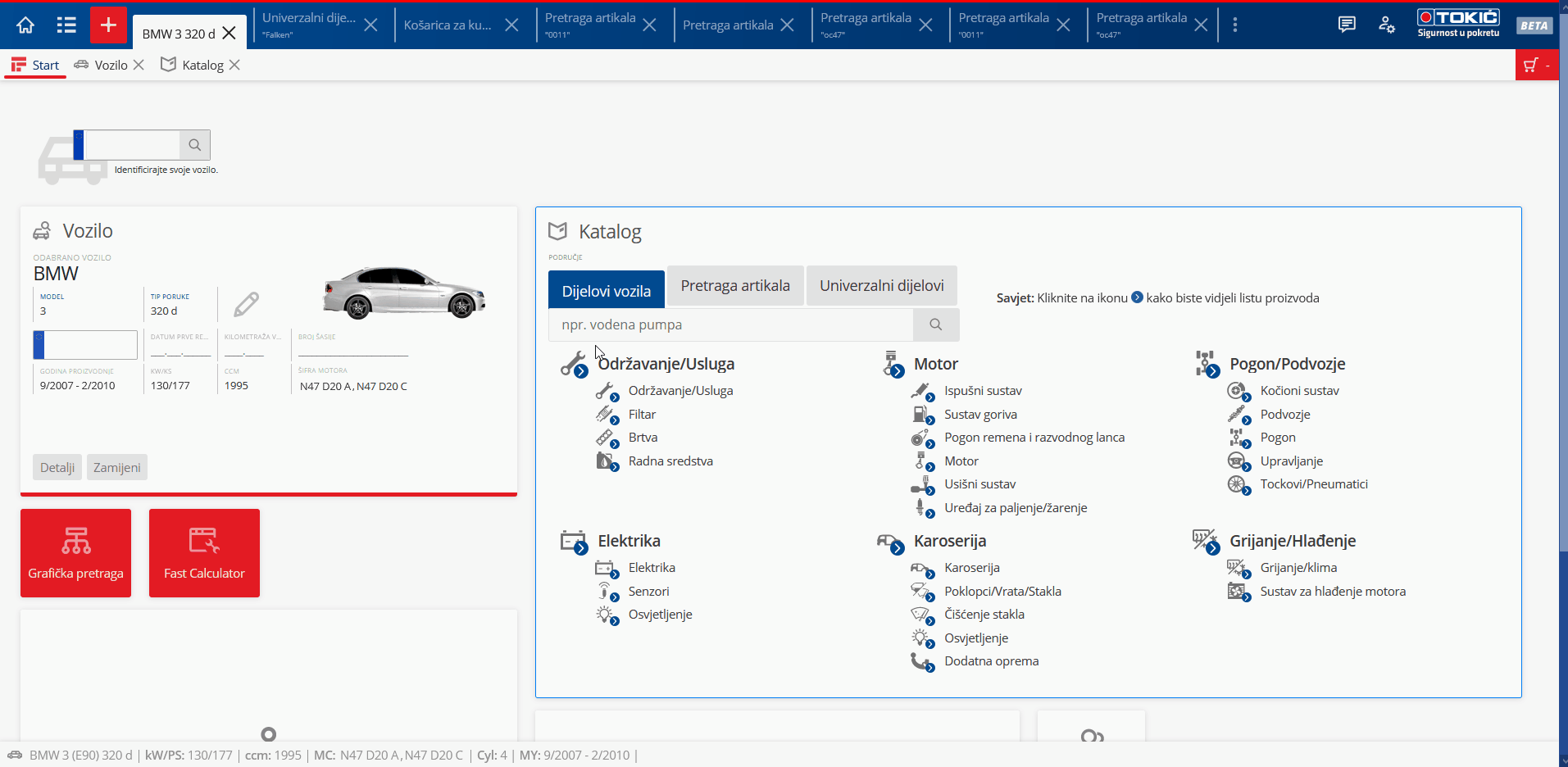Open the shopping cart icon
Screen dimensions: 1568x767
tap(1530, 66)
